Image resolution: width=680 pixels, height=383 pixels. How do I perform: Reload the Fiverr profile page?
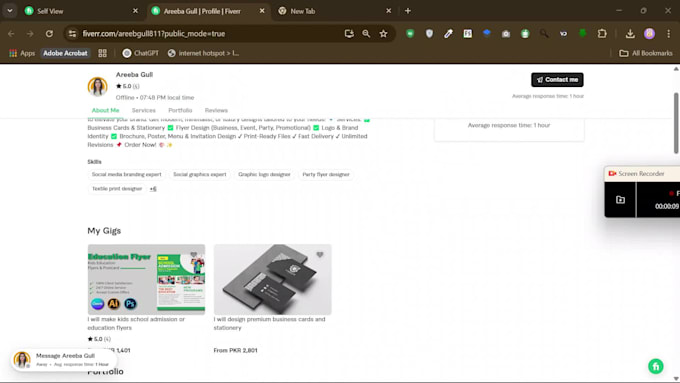(x=49, y=34)
